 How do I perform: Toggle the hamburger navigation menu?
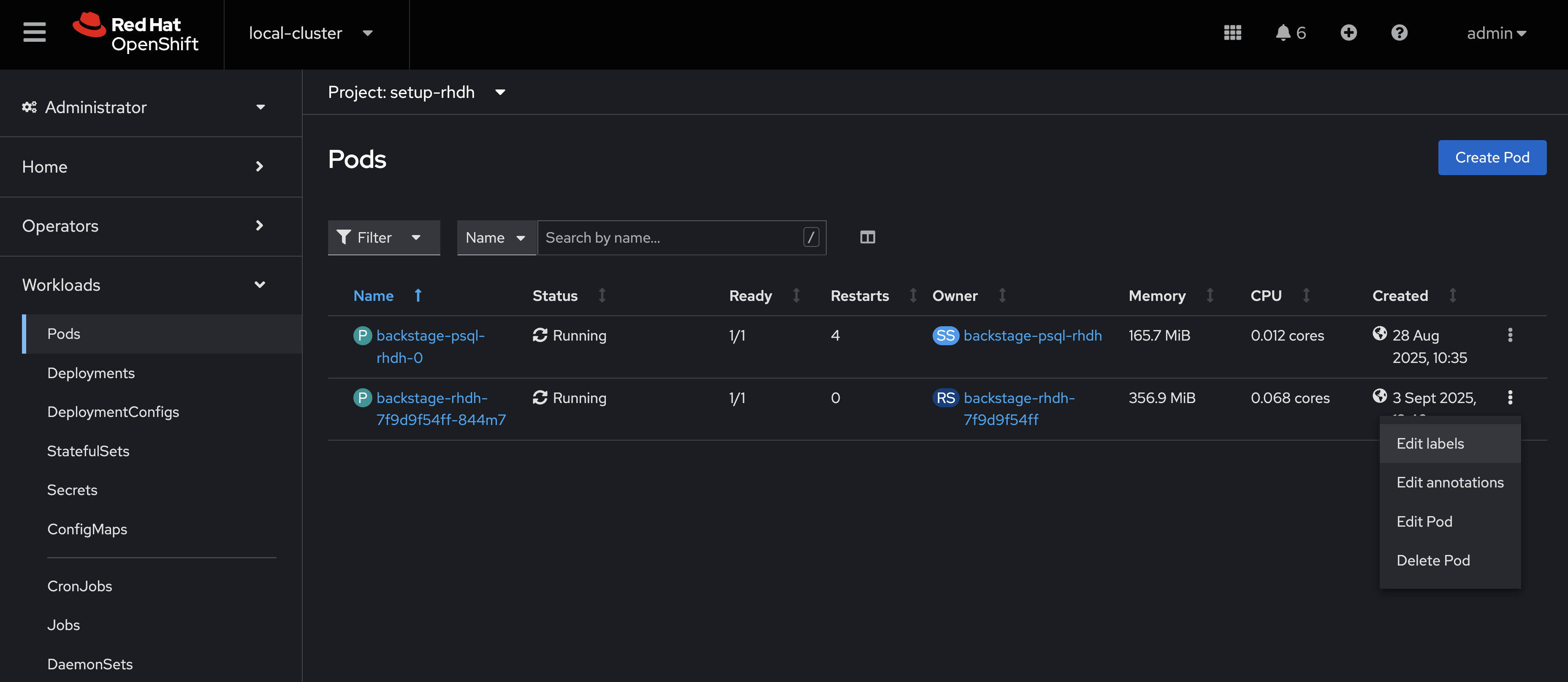(35, 33)
